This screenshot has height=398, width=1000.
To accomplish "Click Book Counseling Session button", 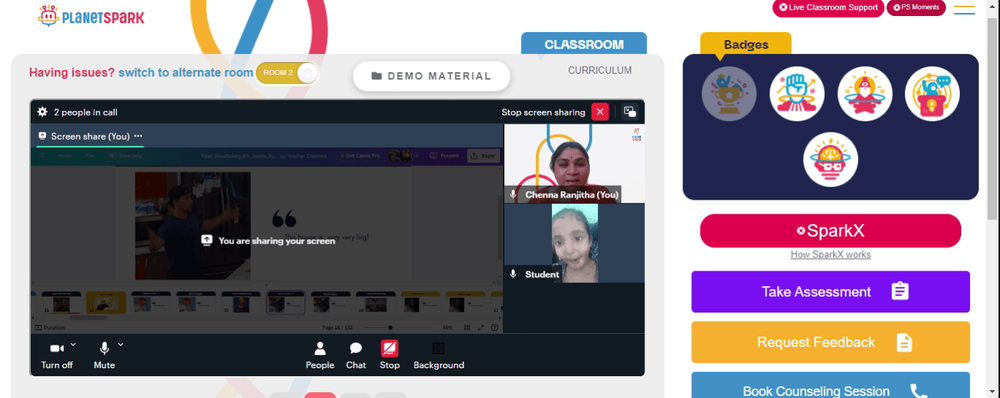I will 830,385.
